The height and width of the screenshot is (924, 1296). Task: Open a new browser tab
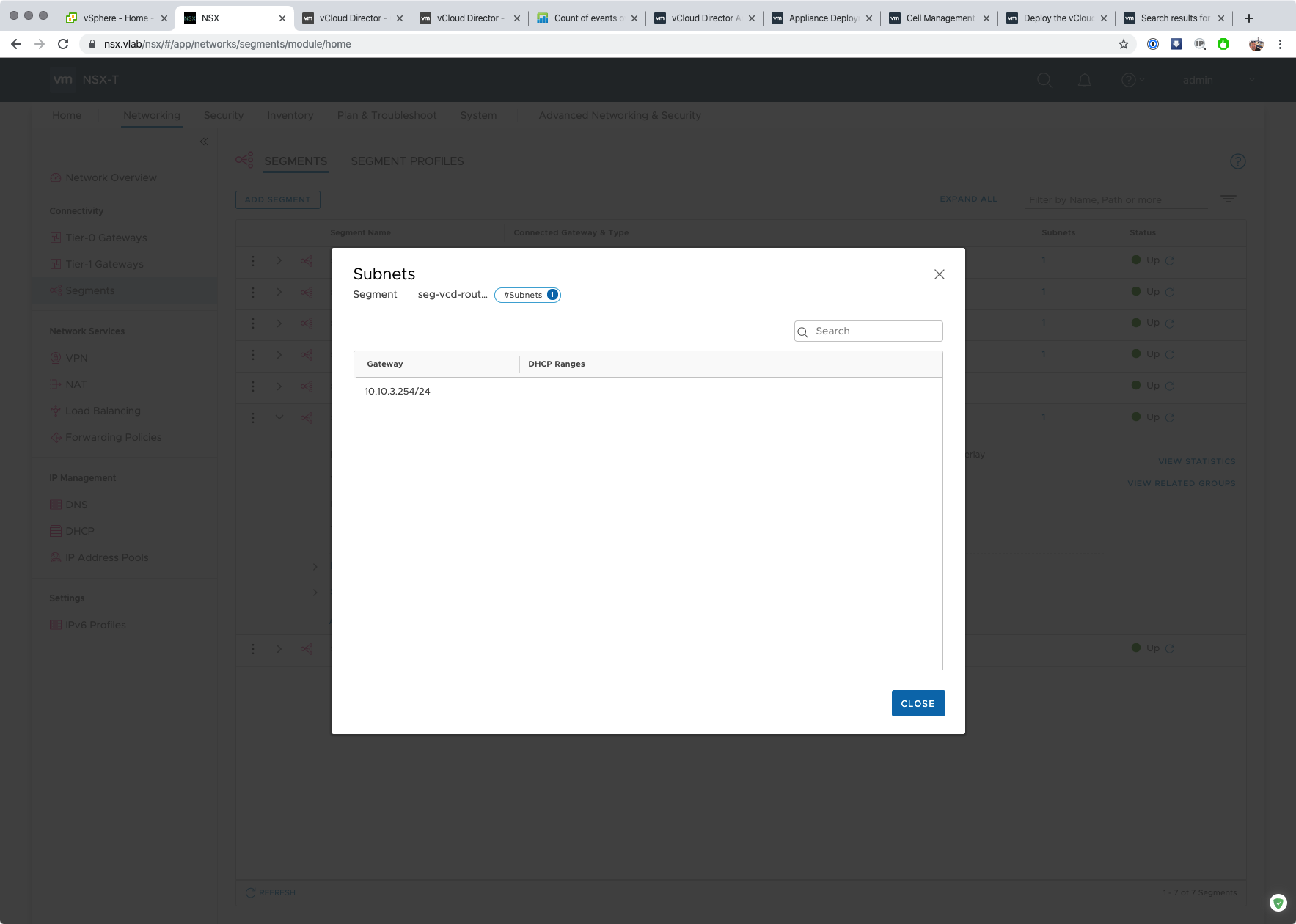point(1249,18)
